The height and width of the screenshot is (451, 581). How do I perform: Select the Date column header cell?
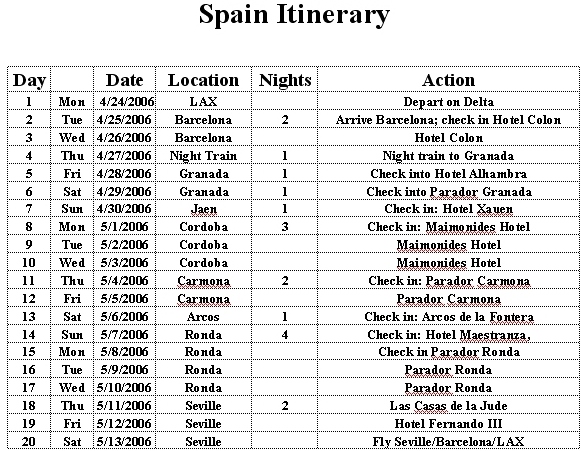pyautogui.click(x=124, y=80)
